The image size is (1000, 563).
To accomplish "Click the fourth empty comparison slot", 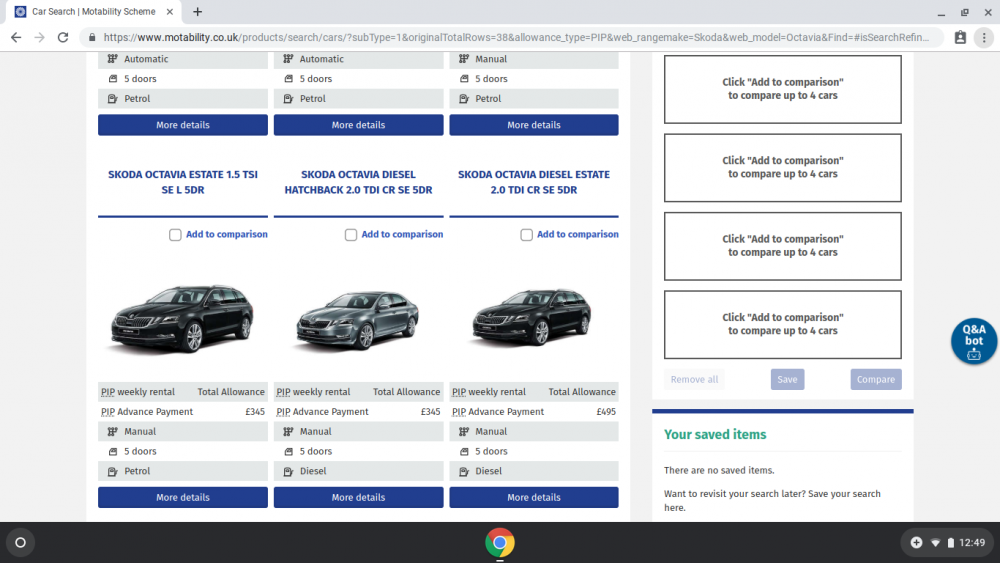I will [783, 325].
